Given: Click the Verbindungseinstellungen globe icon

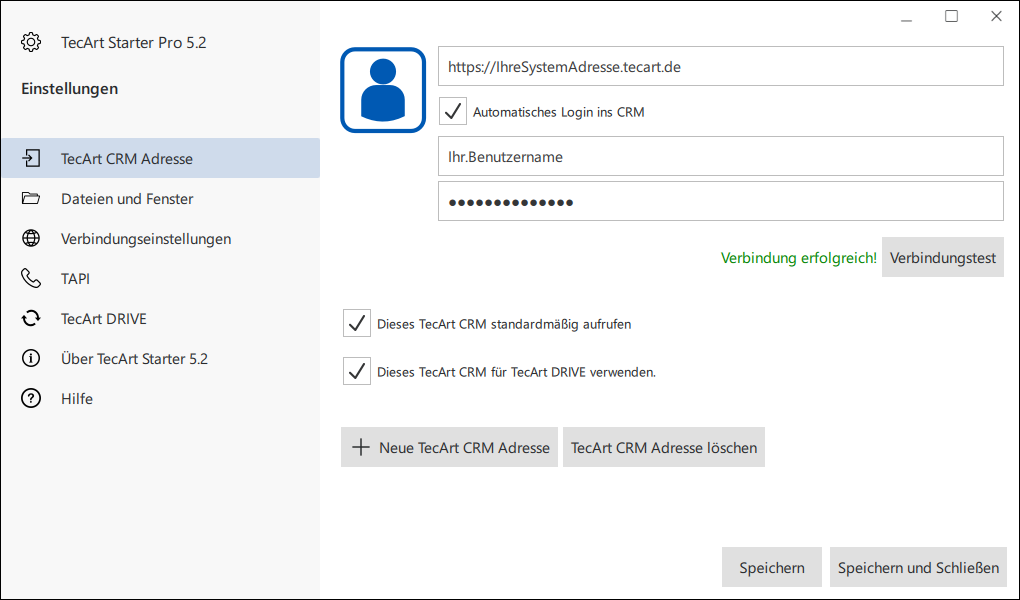Looking at the screenshot, I should 31,238.
